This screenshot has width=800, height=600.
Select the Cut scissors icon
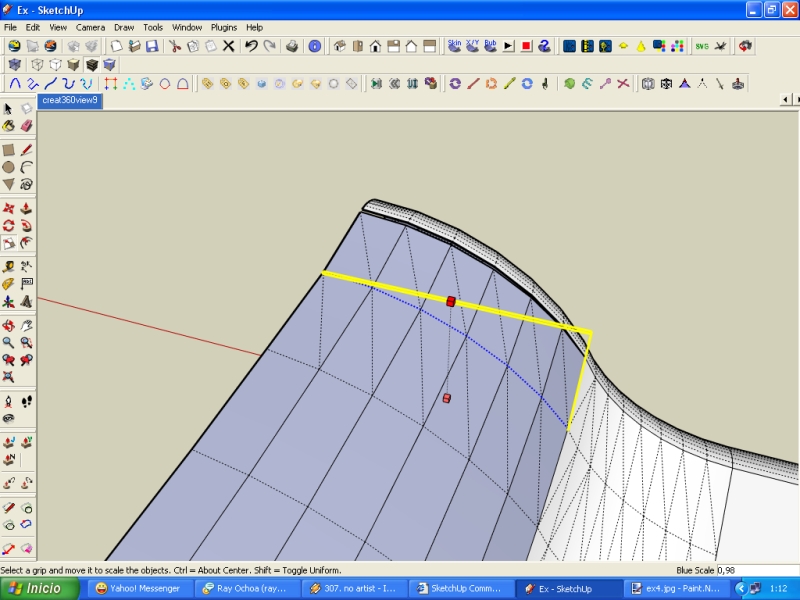tap(175, 46)
